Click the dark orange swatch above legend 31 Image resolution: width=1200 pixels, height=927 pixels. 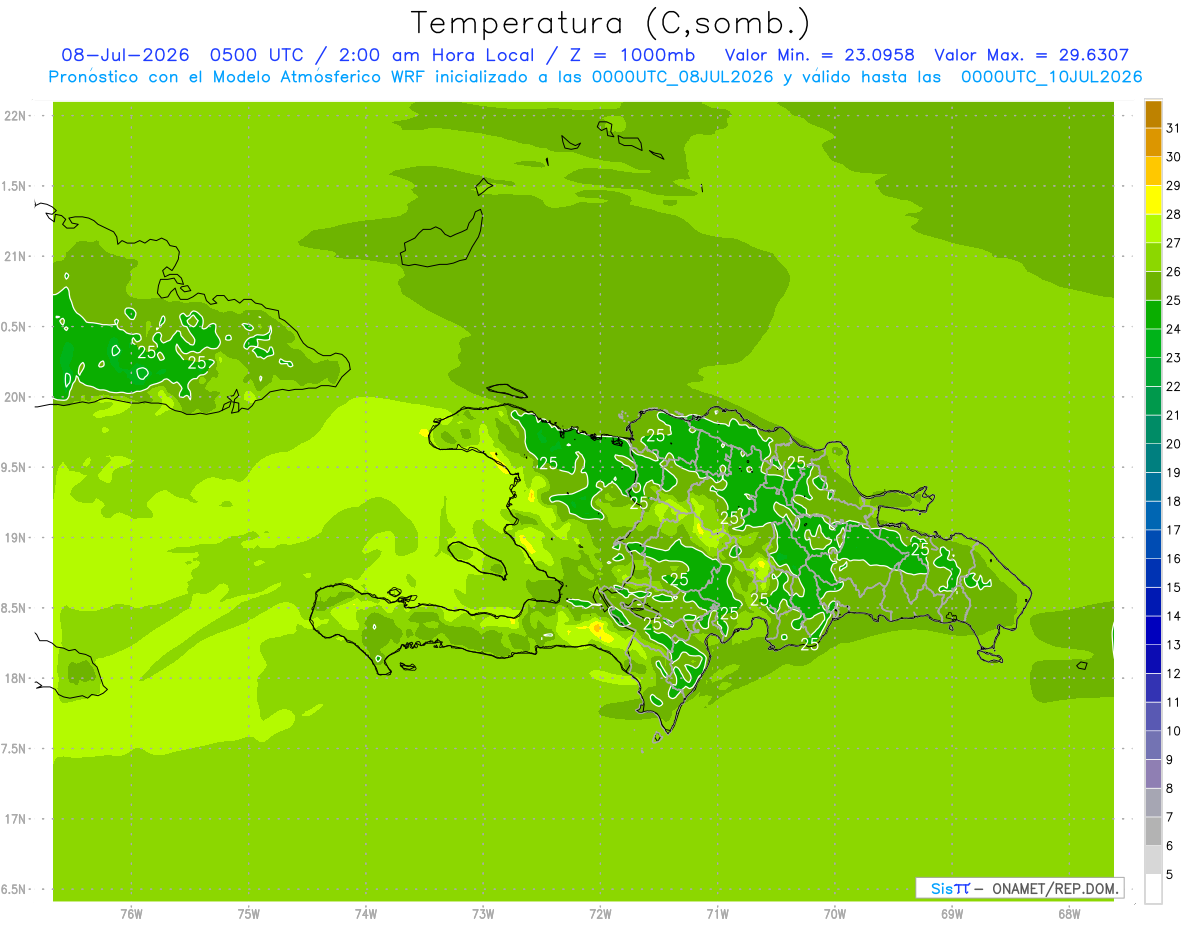point(1153,114)
